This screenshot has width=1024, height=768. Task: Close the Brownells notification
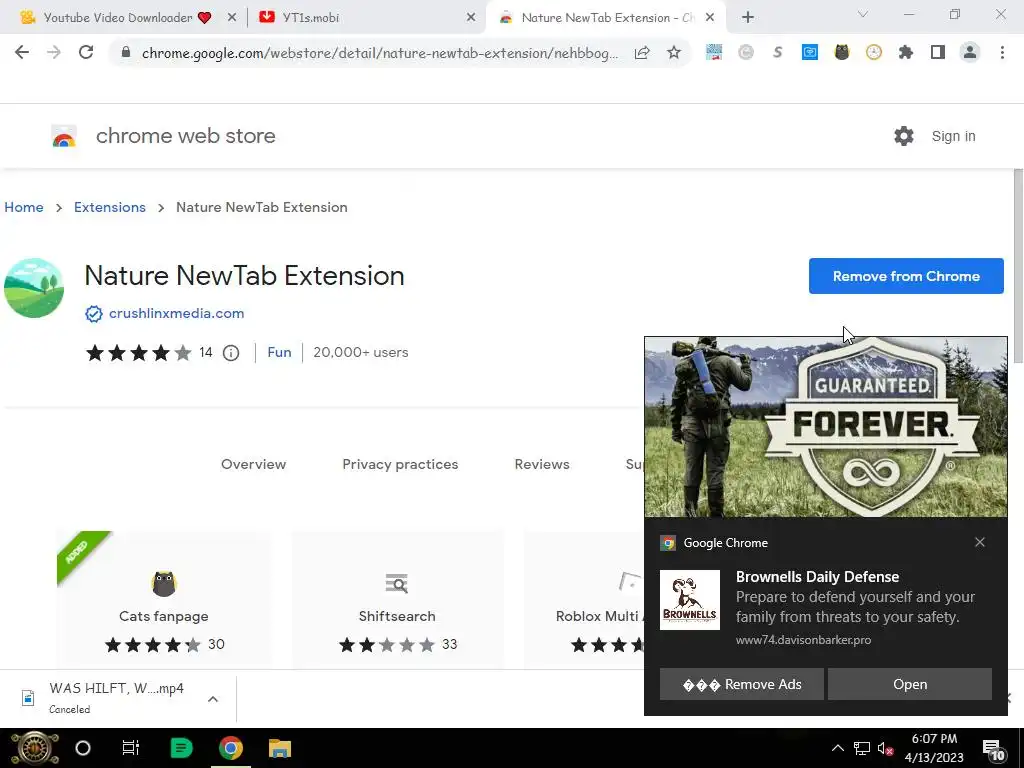click(980, 542)
